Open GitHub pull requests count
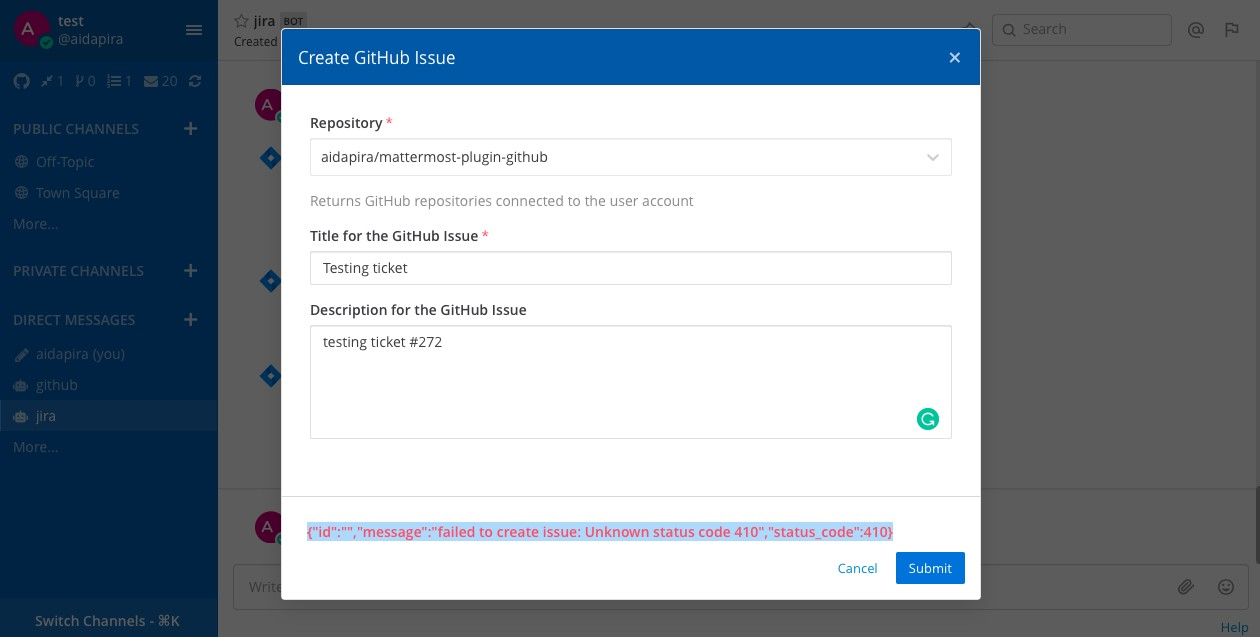The width and height of the screenshot is (1260, 637). [x=52, y=81]
